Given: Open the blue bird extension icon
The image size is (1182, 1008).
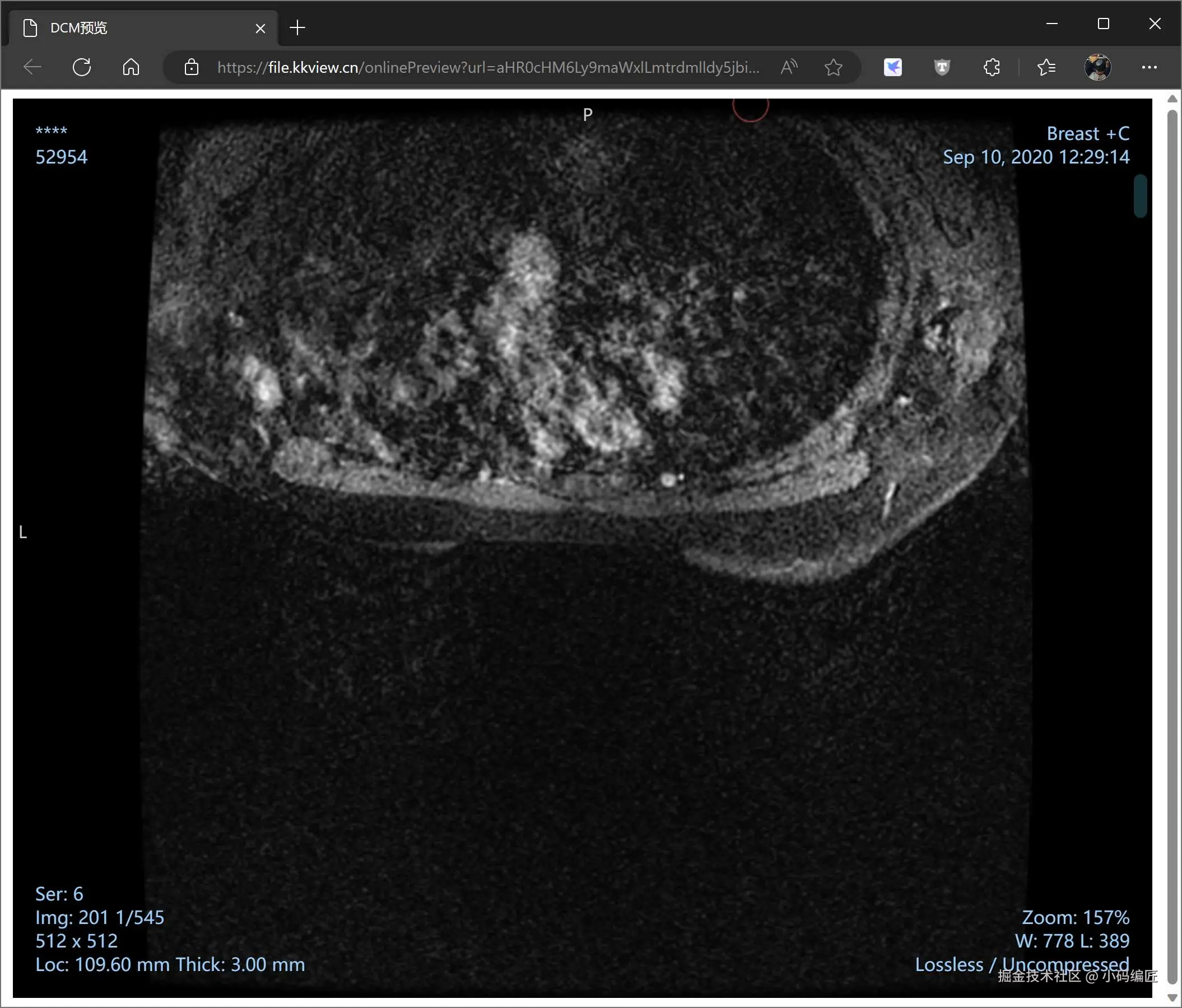Looking at the screenshot, I should pos(892,67).
